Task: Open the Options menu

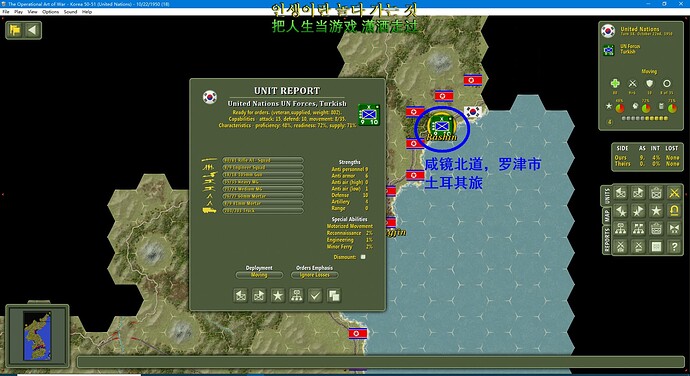Action: click(51, 12)
